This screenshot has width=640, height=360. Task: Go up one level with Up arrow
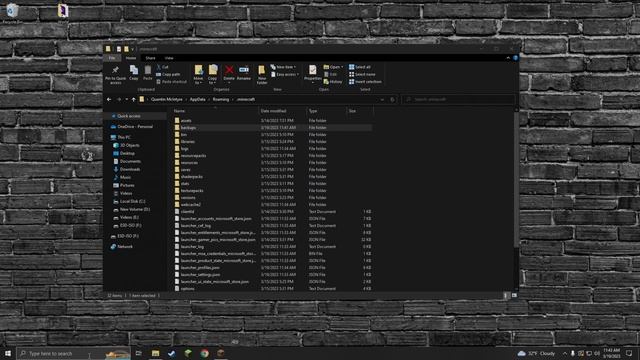133,99
